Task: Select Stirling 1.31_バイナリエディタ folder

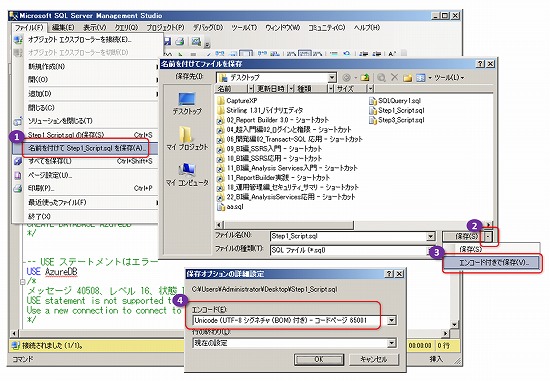Action: pos(260,111)
